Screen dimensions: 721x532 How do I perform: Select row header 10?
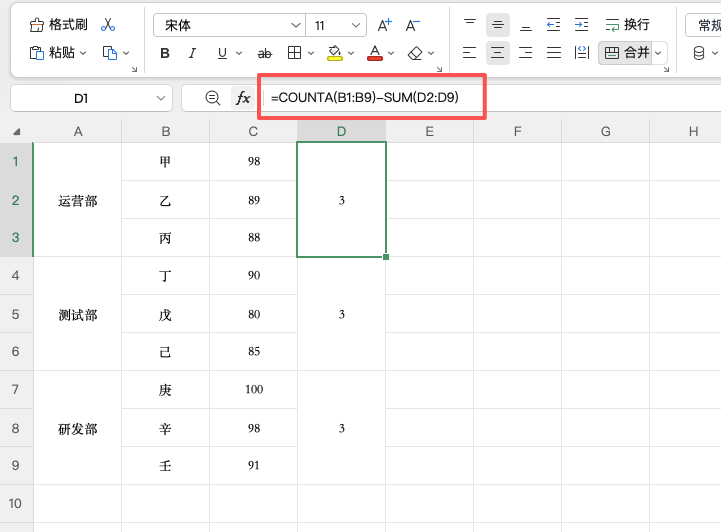(x=16, y=503)
